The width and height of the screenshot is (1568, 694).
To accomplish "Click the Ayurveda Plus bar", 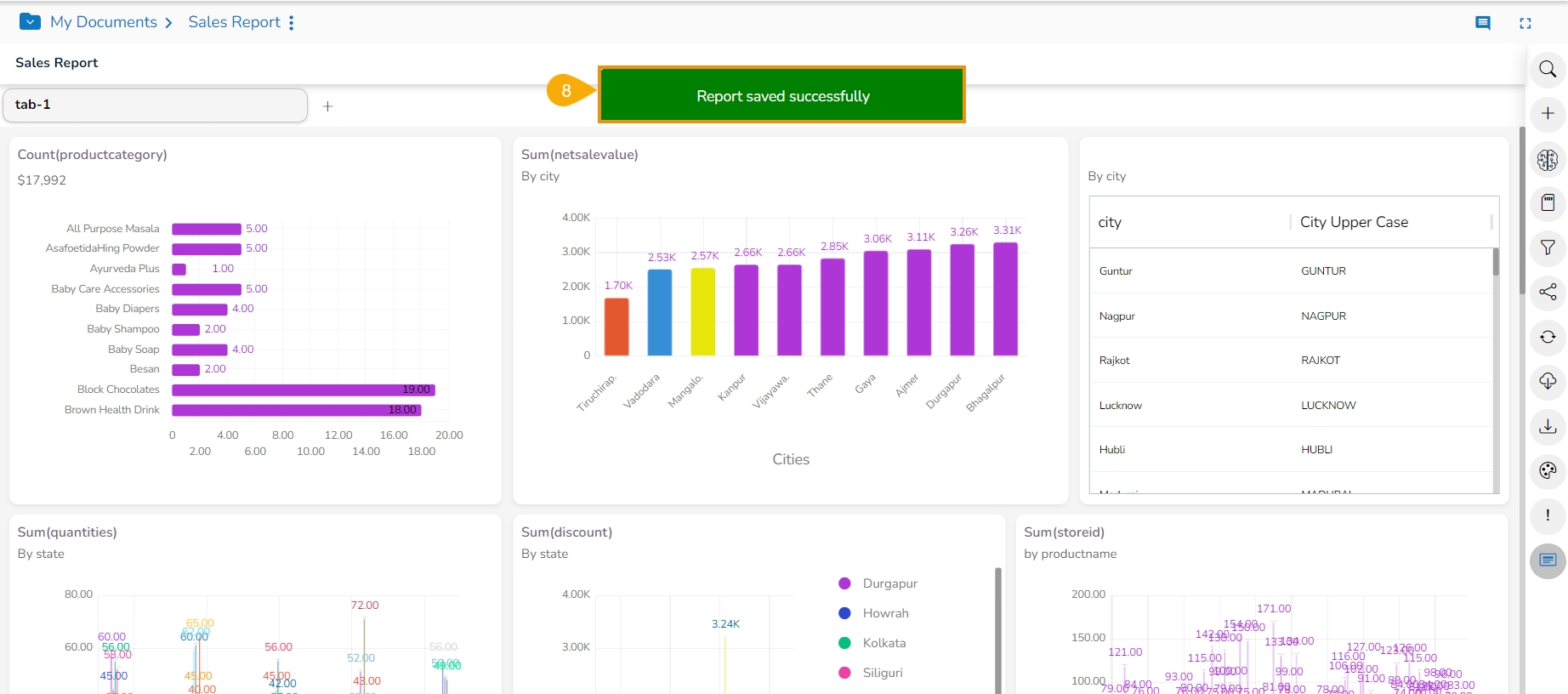I will tap(179, 269).
